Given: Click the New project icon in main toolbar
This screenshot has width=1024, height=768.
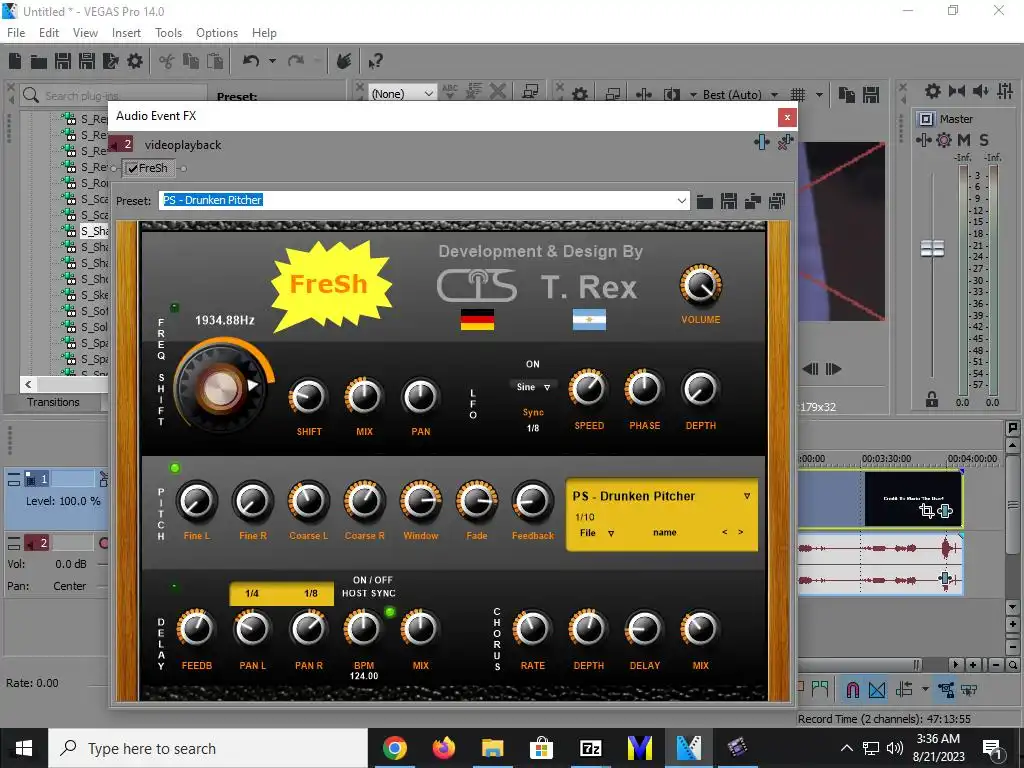Looking at the screenshot, I should 15,61.
